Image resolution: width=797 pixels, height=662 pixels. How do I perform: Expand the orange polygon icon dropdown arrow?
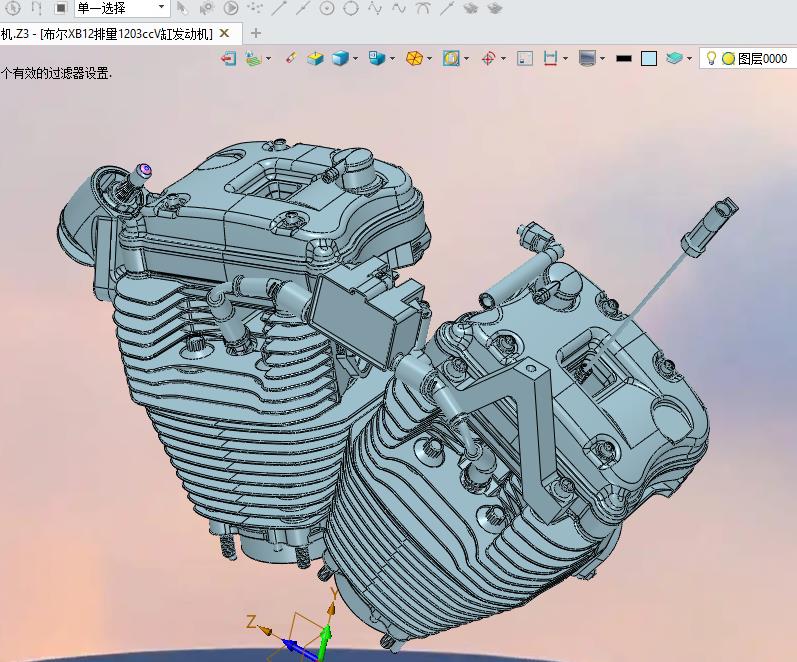pyautogui.click(x=430, y=59)
